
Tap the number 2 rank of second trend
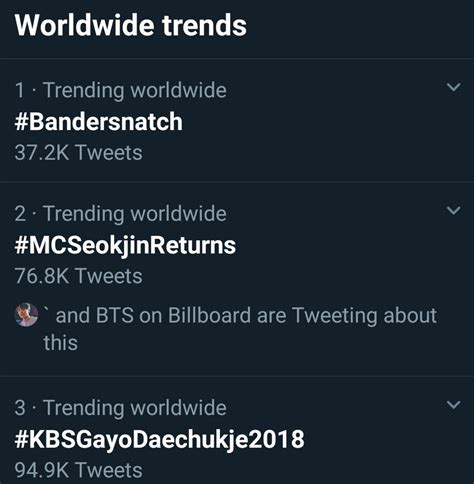(20, 214)
